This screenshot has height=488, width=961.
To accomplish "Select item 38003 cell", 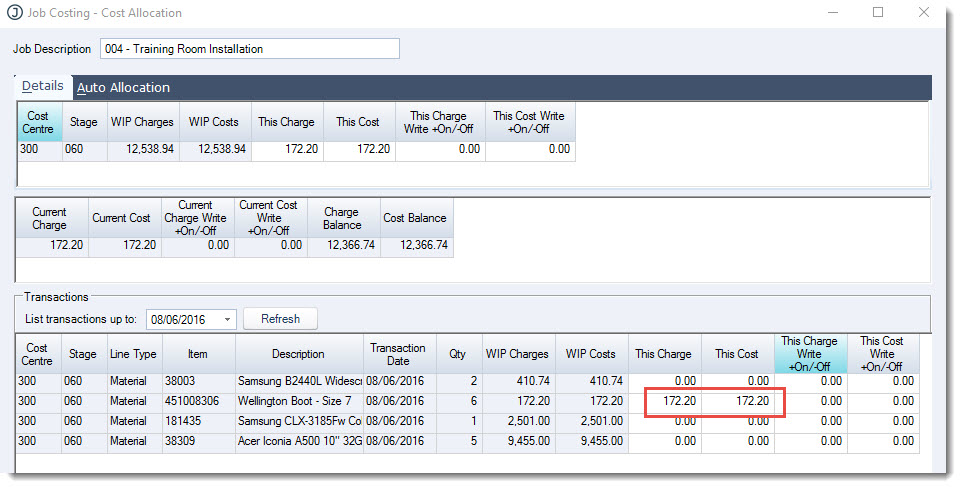I will tap(199, 381).
